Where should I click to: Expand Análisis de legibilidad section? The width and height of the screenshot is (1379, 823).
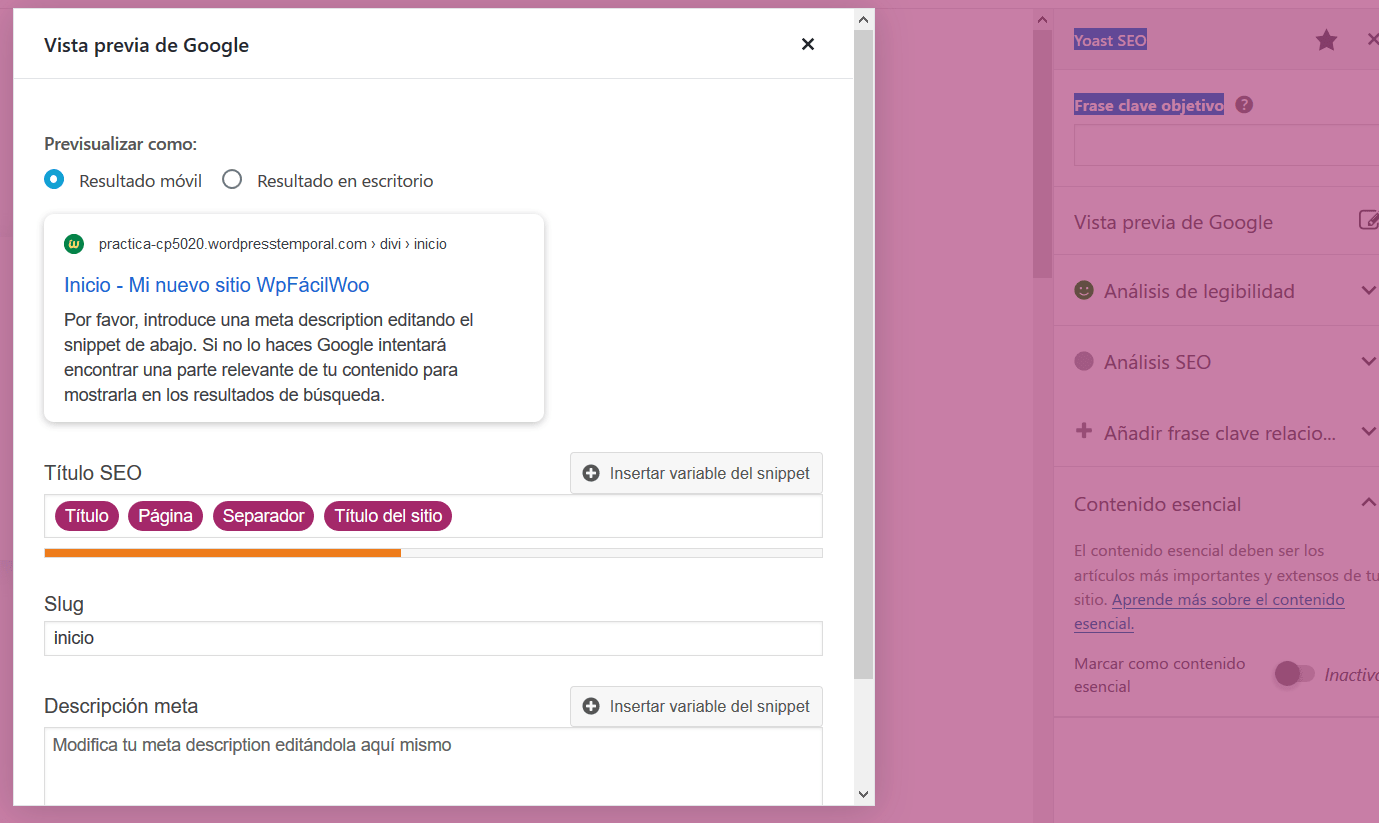(x=1216, y=291)
